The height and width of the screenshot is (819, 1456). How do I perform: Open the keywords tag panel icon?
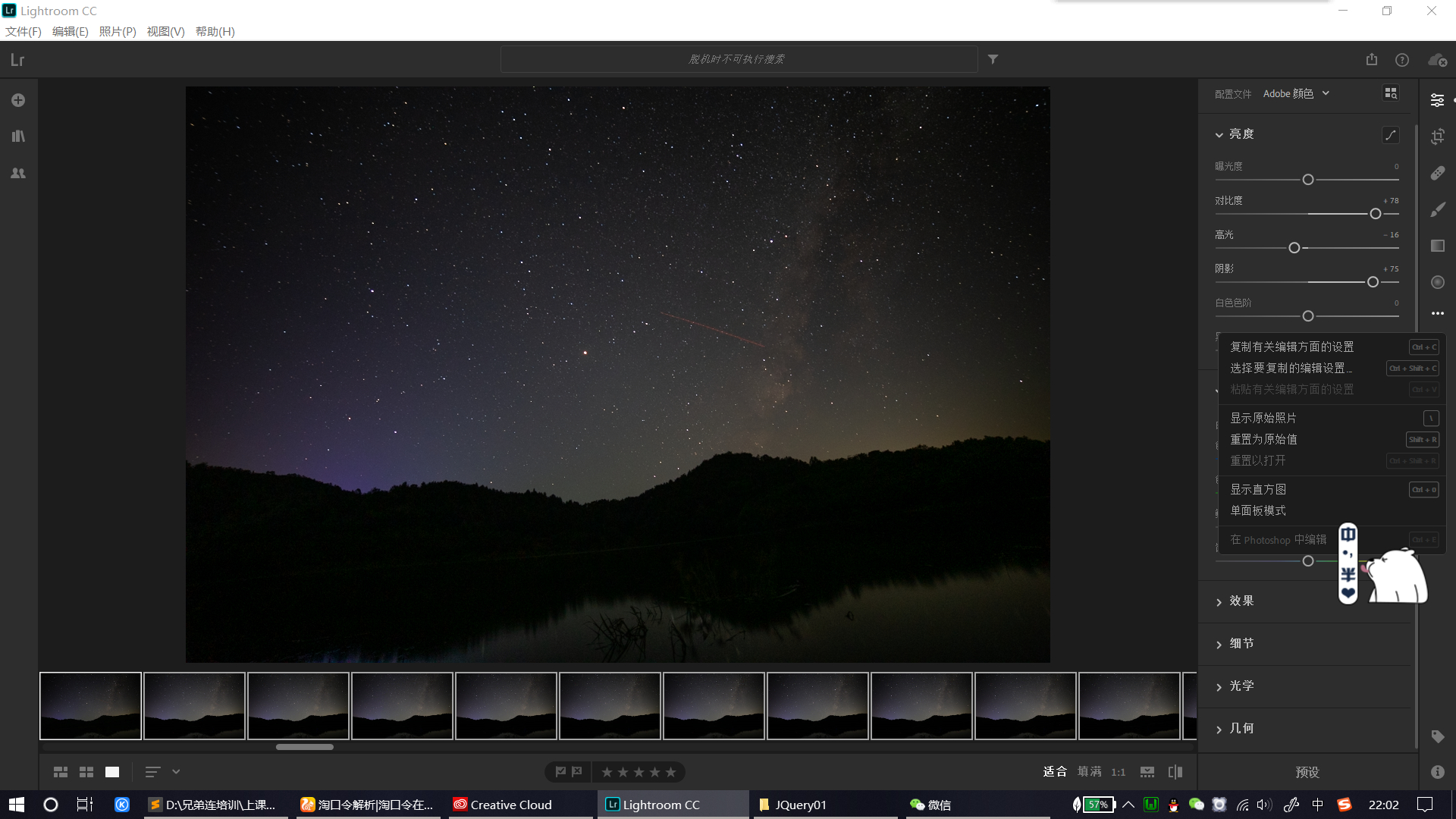1437,736
